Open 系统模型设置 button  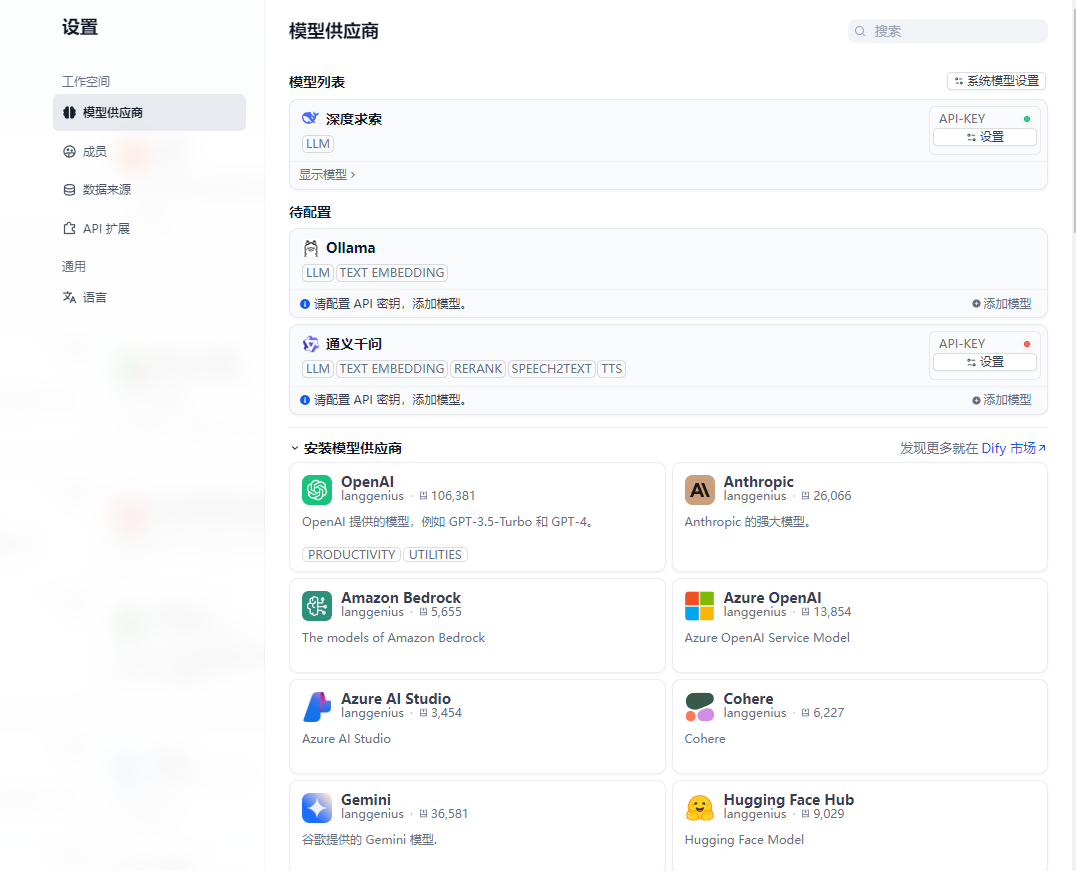(x=996, y=81)
